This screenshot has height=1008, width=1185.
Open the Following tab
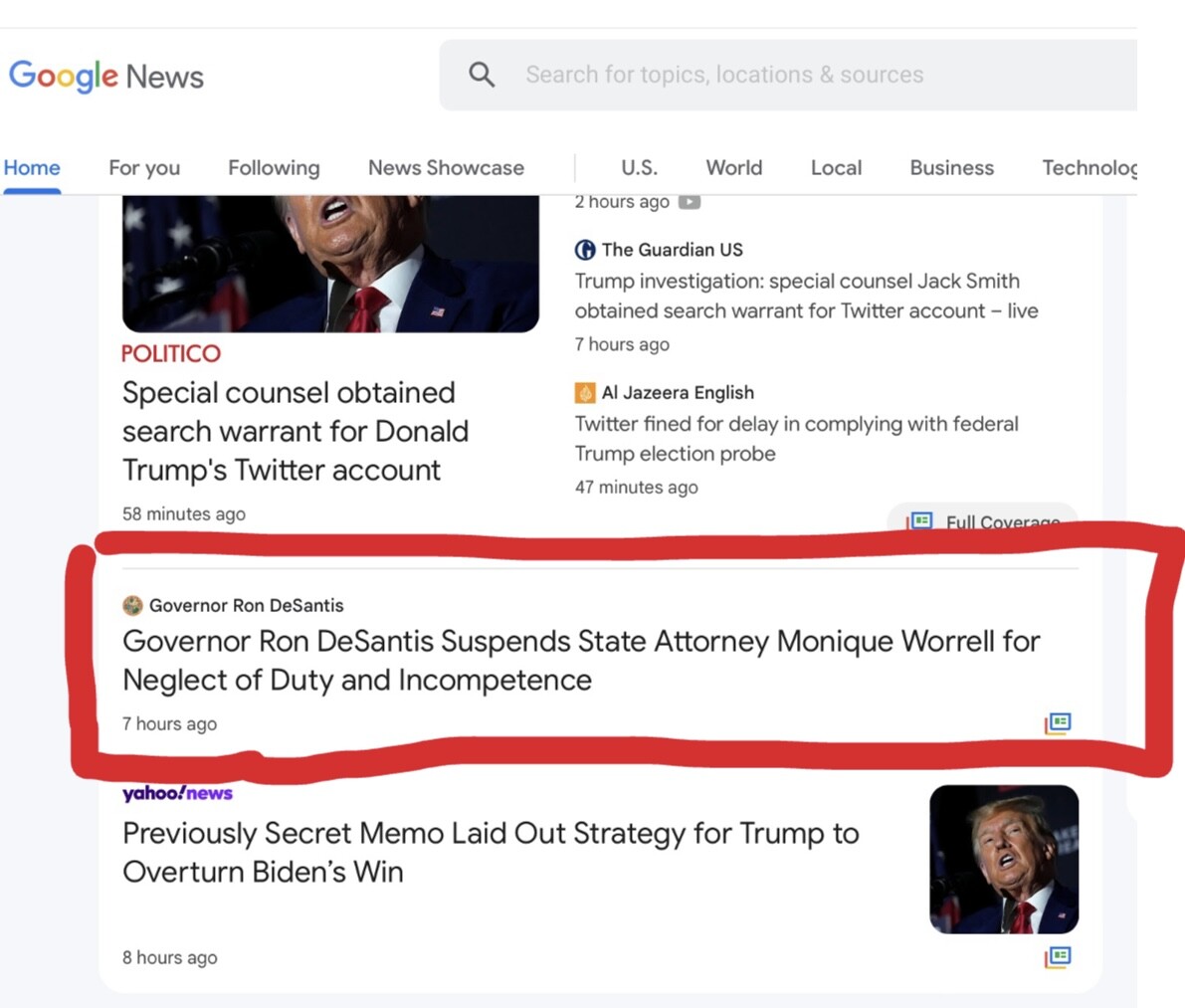click(274, 168)
